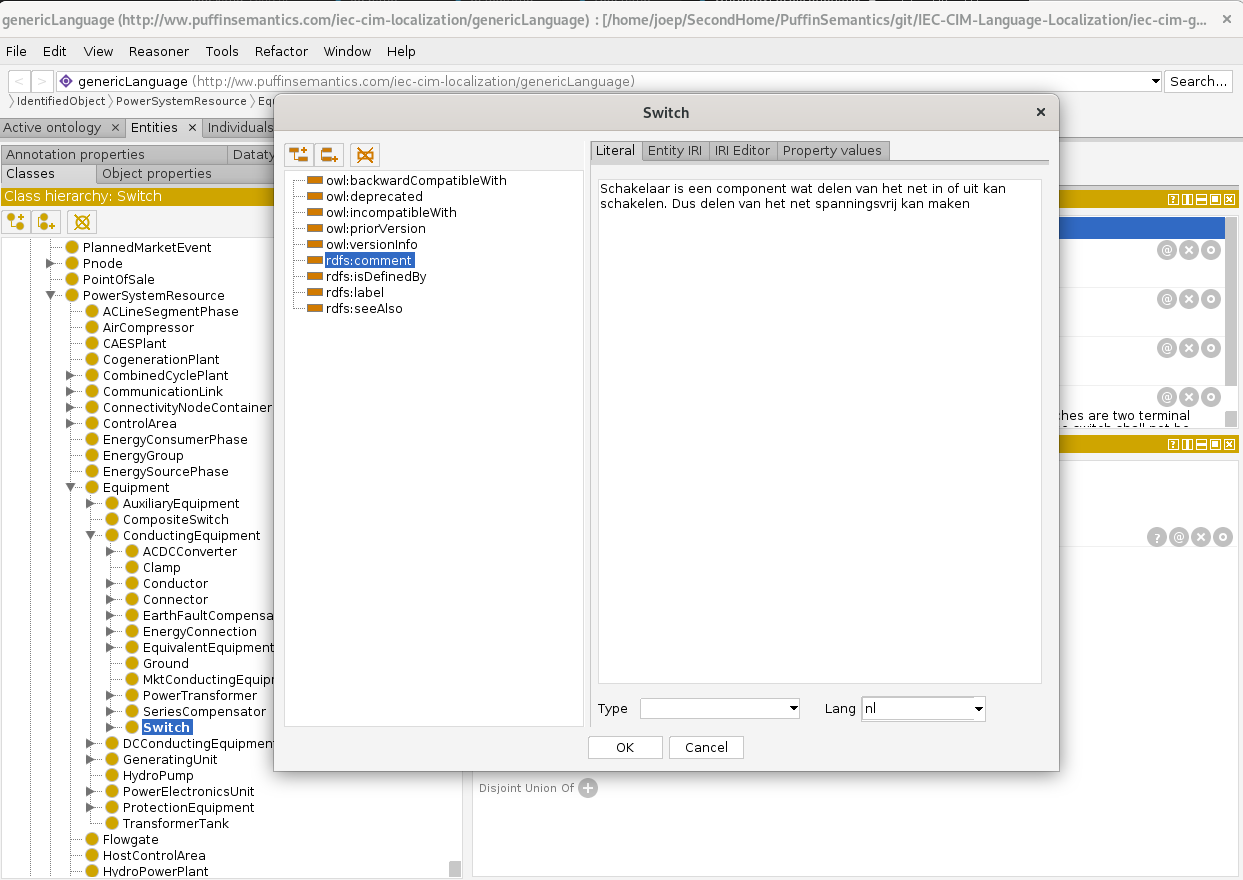Select the Clamp class
The image size is (1243, 880).
162,568
